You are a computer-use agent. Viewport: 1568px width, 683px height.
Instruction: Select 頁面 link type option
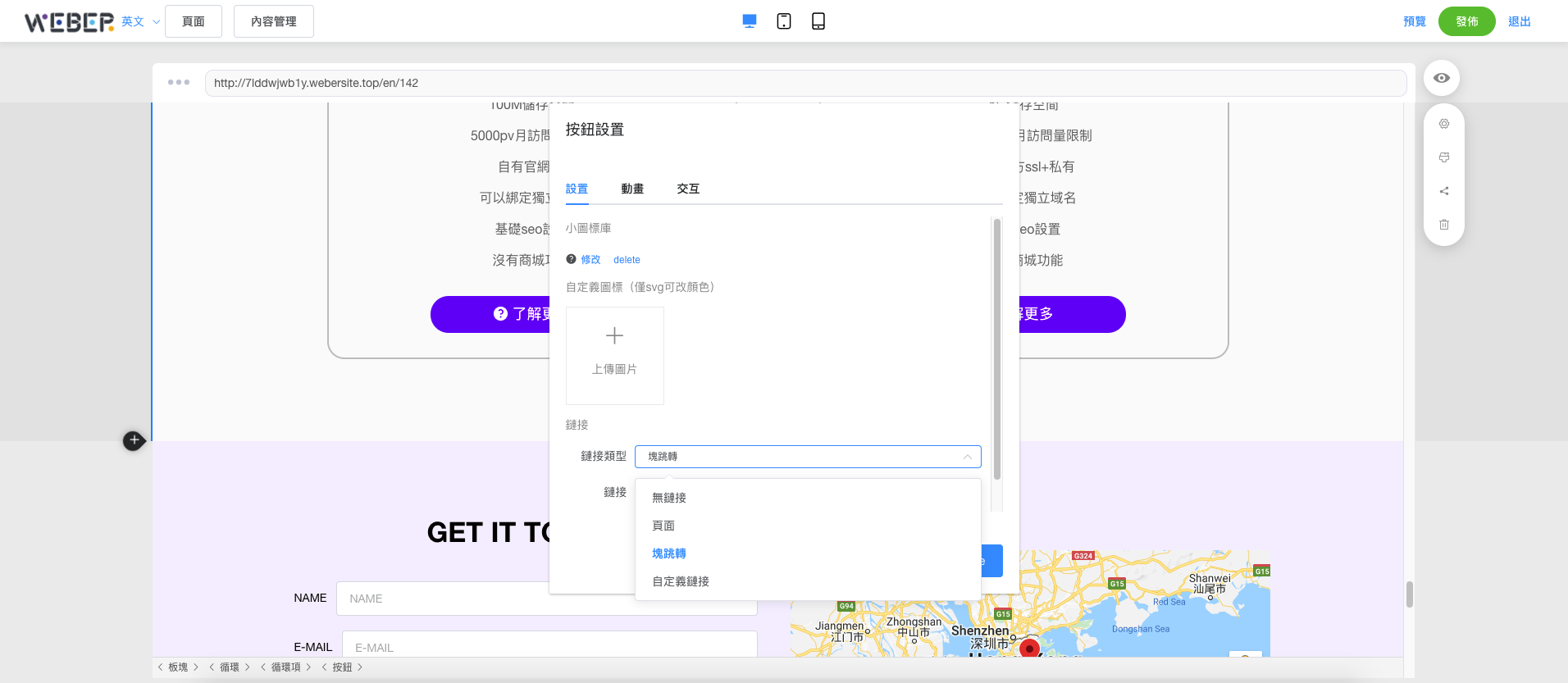pos(808,526)
